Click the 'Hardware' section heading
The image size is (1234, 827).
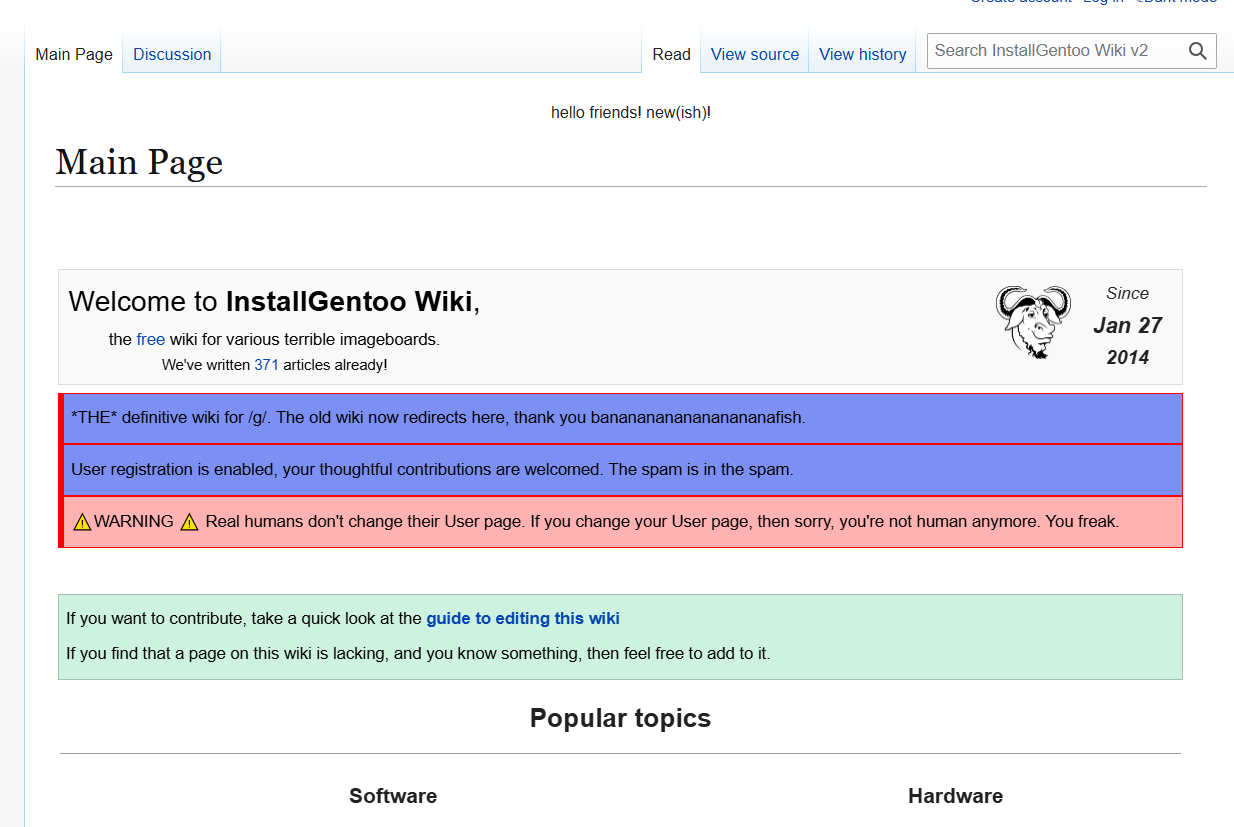pos(955,796)
